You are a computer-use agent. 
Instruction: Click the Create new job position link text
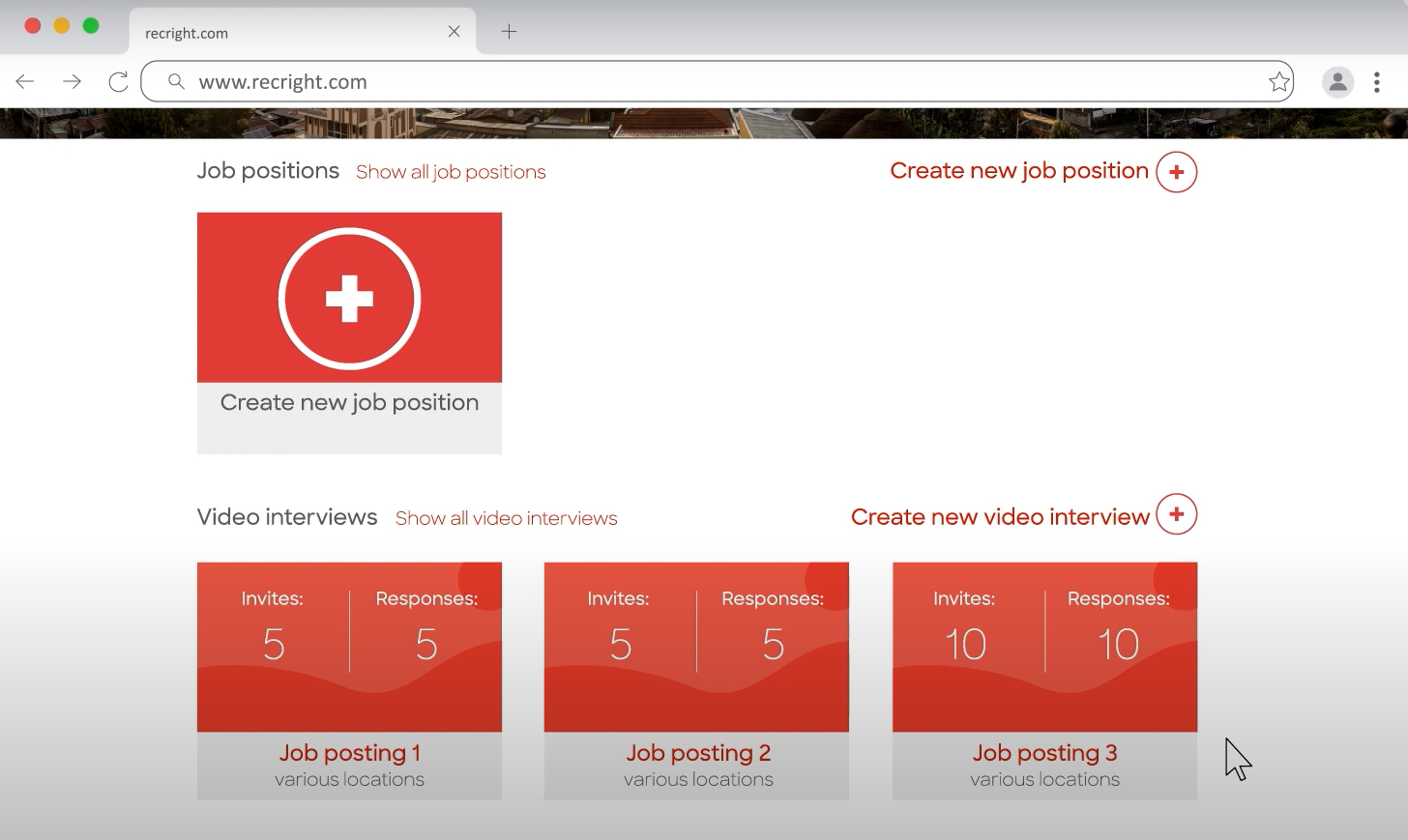pyautogui.click(x=1019, y=171)
